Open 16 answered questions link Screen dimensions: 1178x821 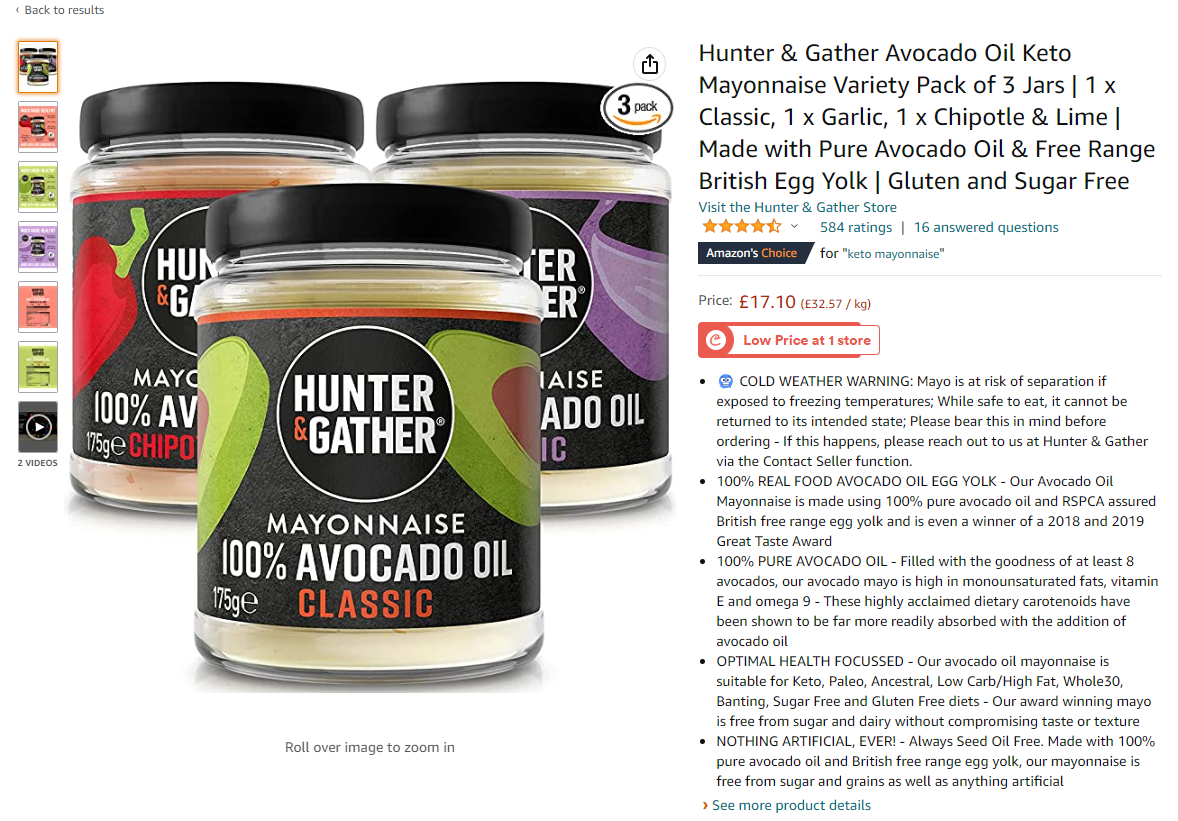click(x=986, y=227)
